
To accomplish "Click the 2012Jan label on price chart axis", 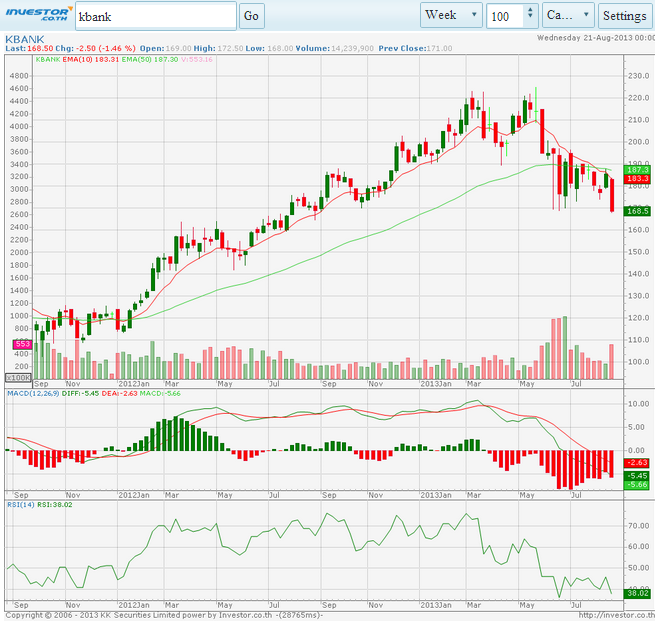I will coord(134,384).
